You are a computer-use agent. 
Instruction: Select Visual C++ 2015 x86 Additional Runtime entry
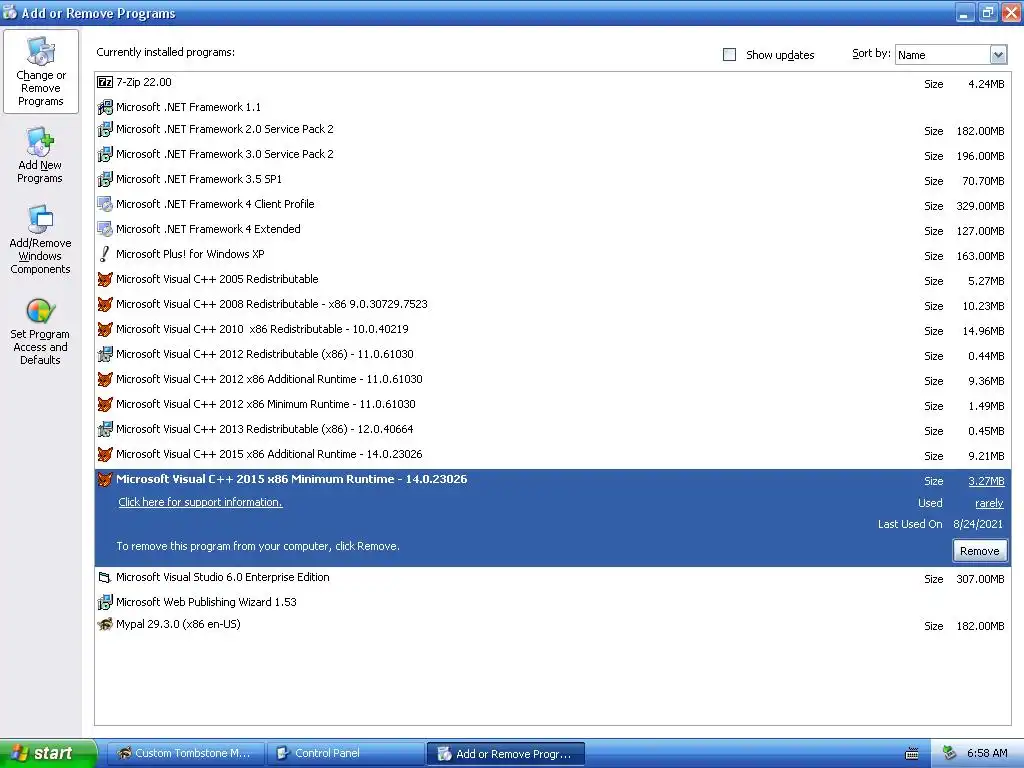(552, 455)
